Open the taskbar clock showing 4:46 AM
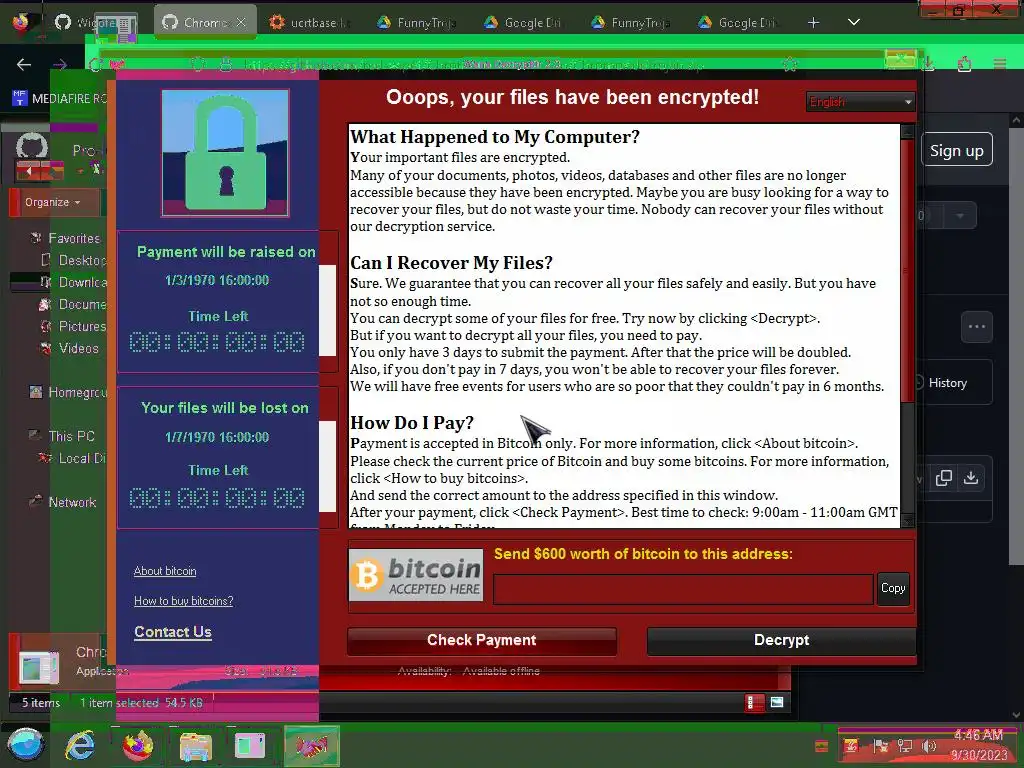 [978, 745]
